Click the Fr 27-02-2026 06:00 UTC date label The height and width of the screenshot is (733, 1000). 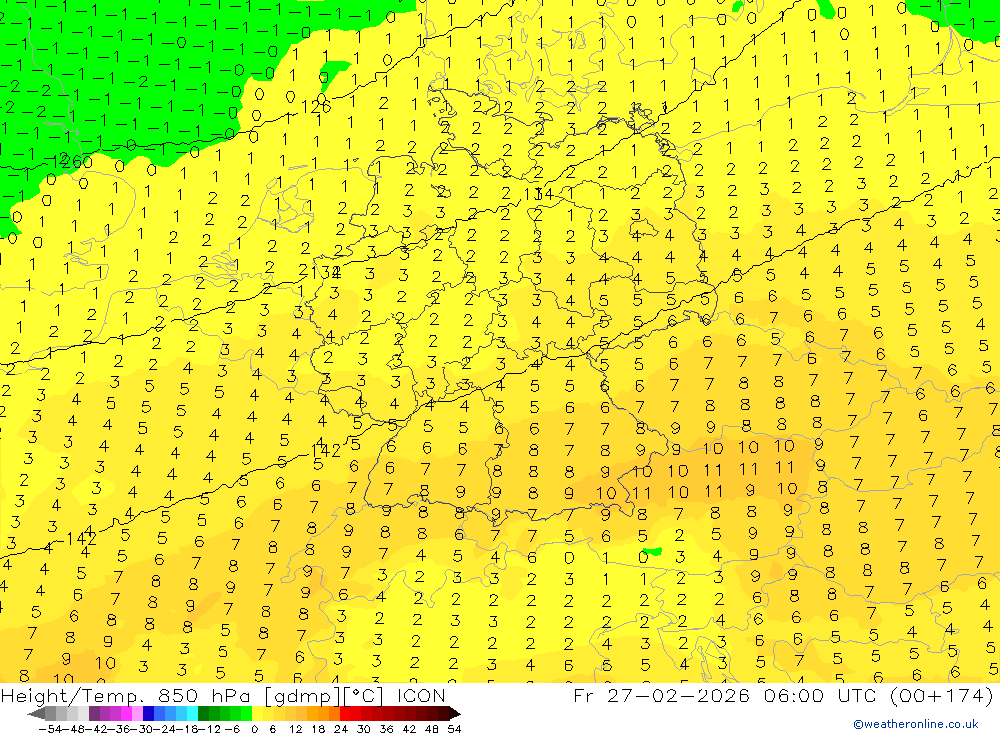(727, 695)
